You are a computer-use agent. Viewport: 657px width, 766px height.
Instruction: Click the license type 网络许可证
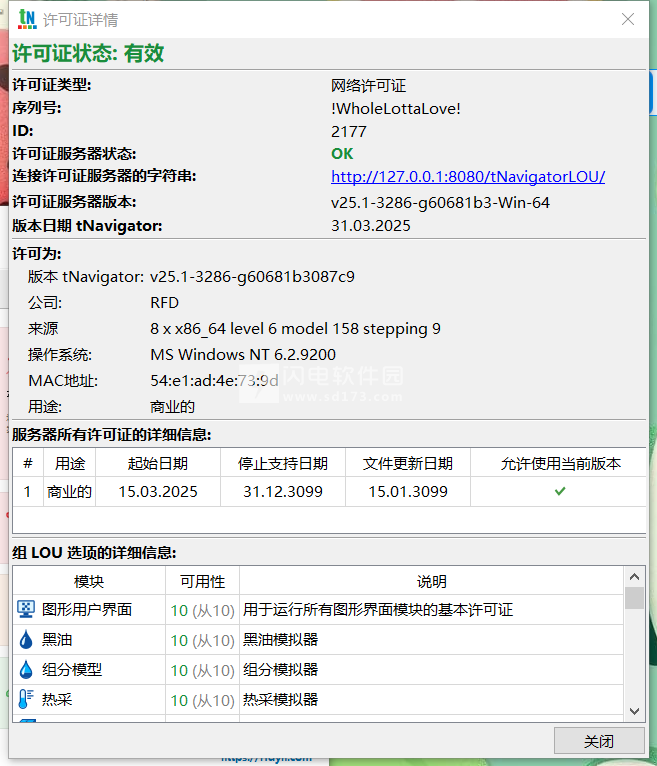368,85
